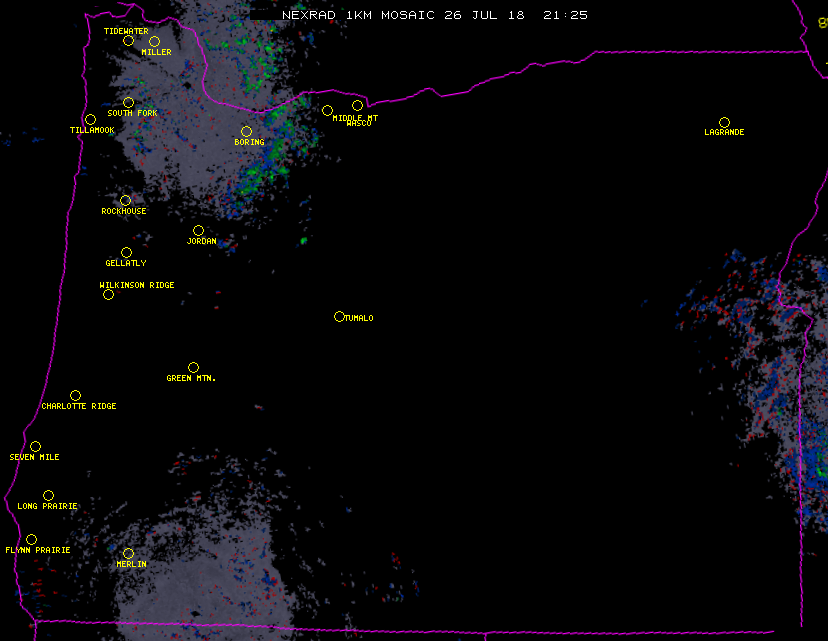The height and width of the screenshot is (641, 828).
Task: Click the South Fork station circle
Action: pos(128,102)
